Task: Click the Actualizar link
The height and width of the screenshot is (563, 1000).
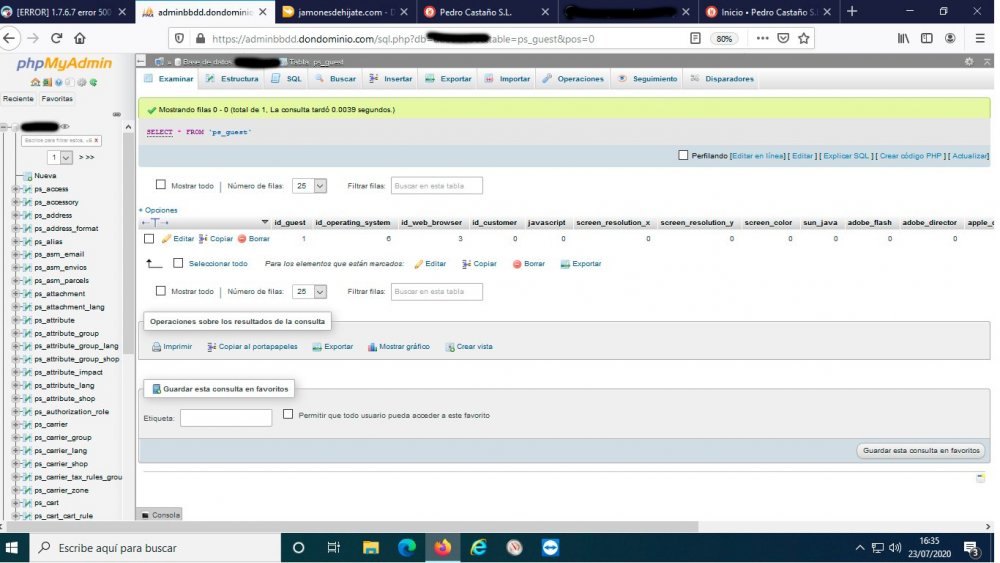Action: click(969, 156)
